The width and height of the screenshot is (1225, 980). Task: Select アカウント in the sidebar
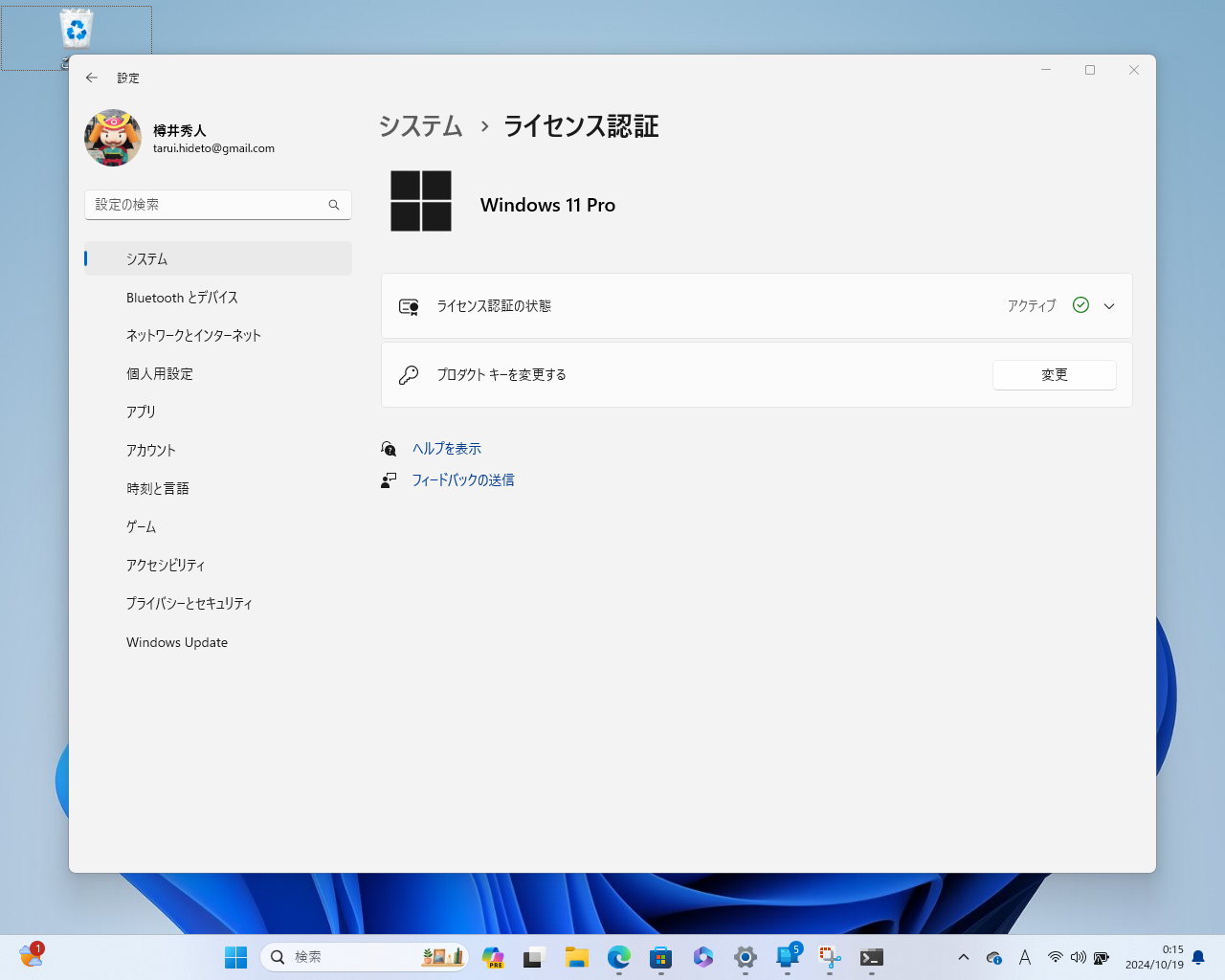point(150,450)
